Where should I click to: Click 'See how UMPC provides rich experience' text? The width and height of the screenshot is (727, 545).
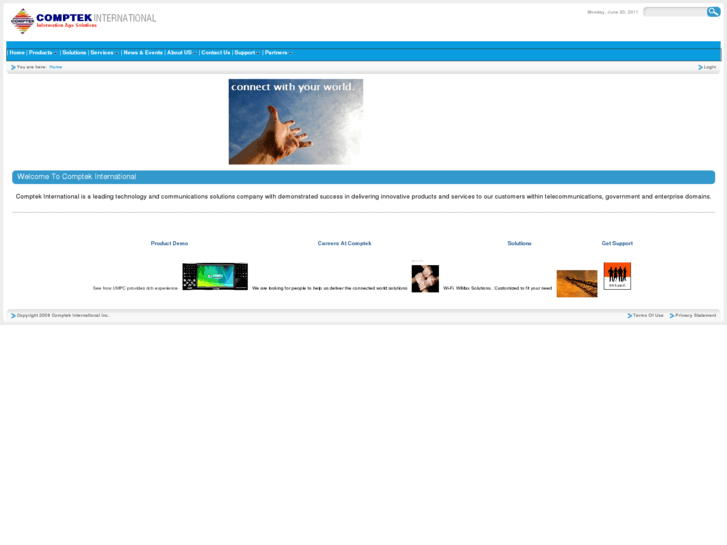tap(135, 289)
